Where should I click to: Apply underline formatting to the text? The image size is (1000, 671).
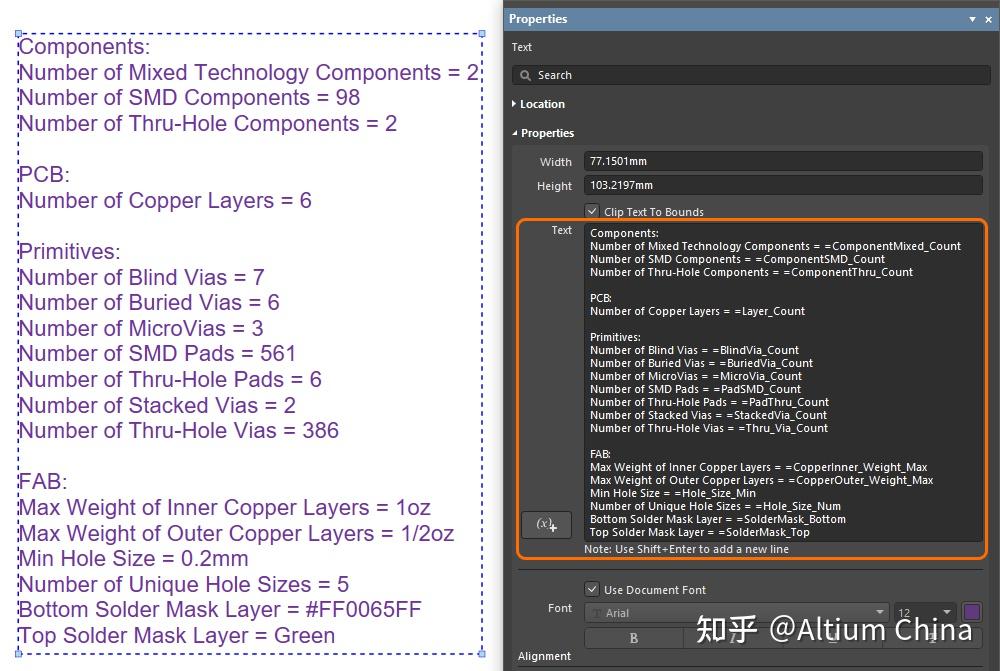832,637
